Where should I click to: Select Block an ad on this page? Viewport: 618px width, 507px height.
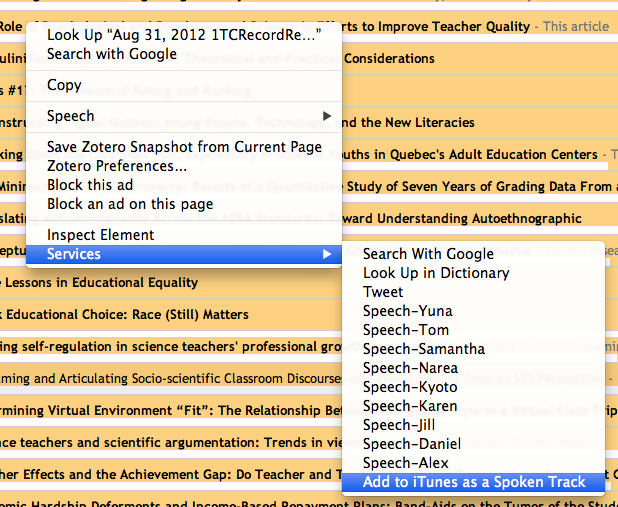(184, 204)
